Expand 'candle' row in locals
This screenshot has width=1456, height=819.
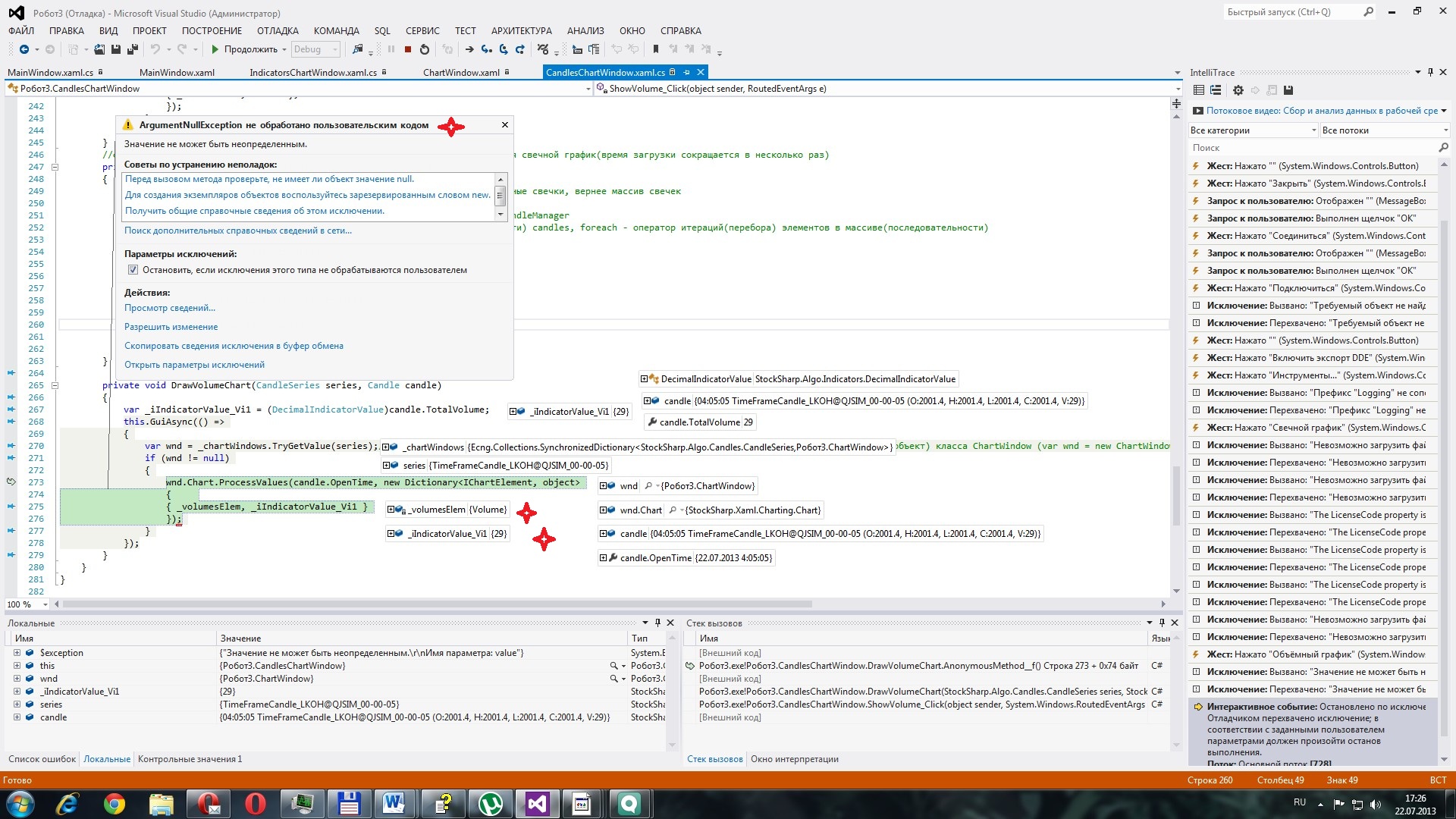[x=17, y=717]
